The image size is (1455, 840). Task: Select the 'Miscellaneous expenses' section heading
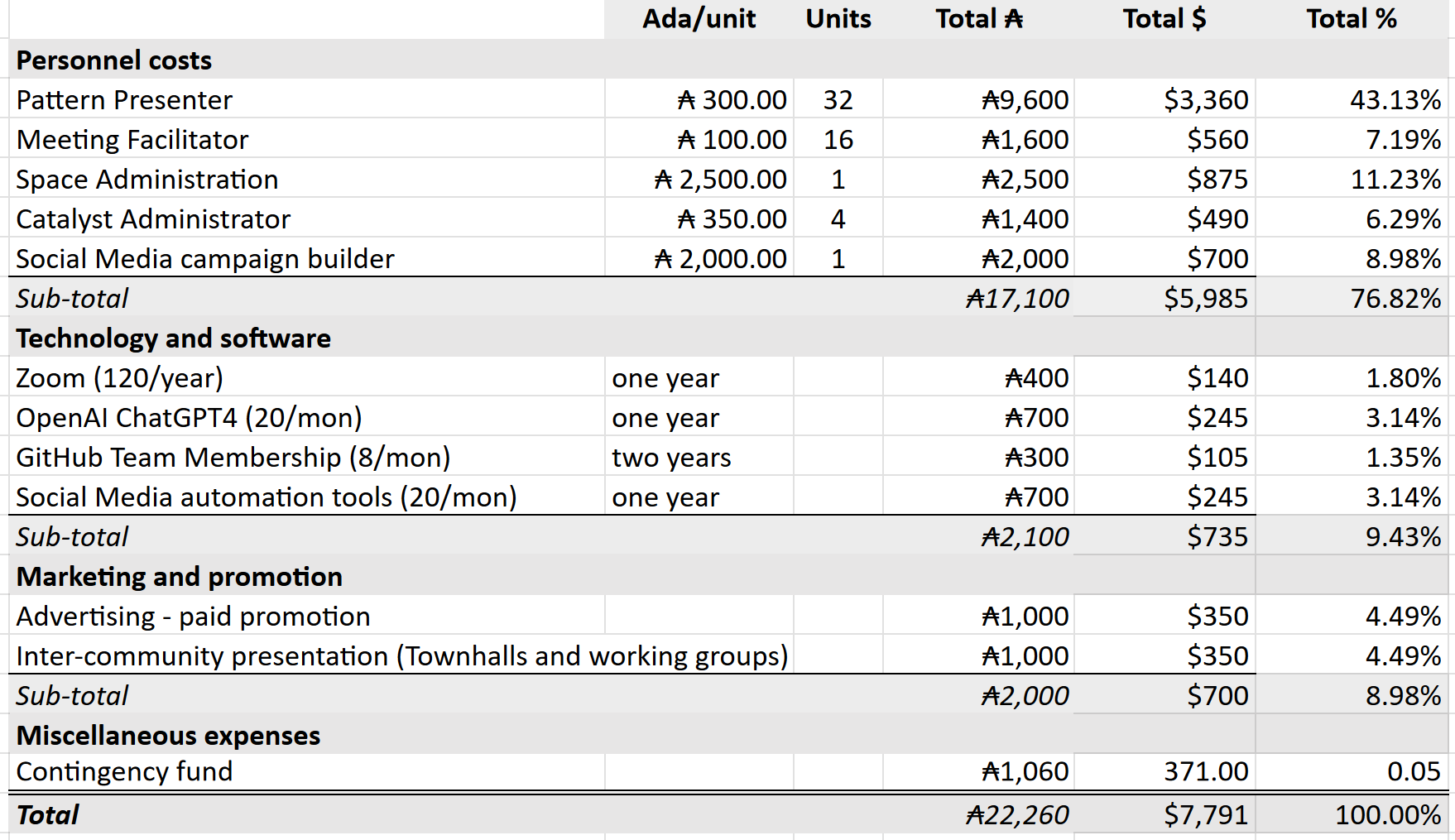point(168,735)
